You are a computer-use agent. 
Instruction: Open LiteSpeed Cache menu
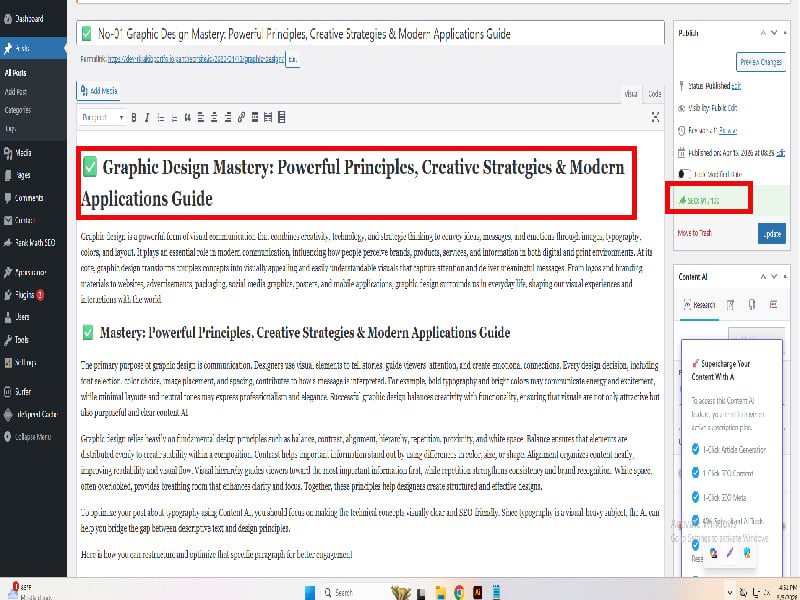36,414
